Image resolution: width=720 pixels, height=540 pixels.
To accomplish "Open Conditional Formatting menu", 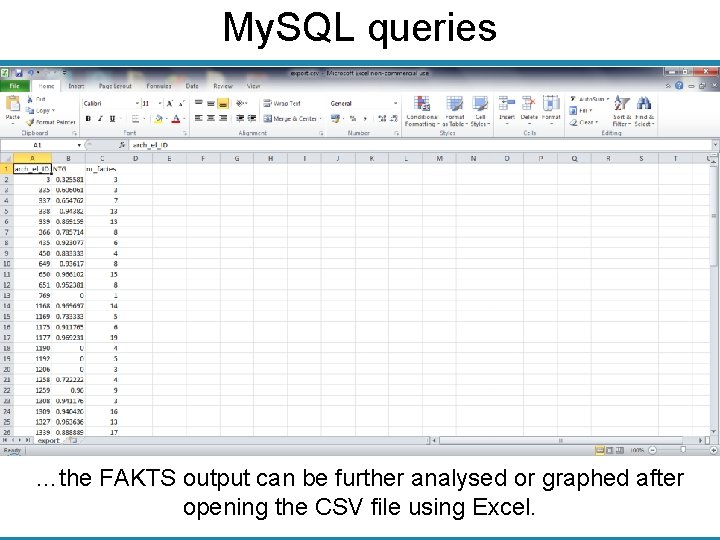I will pos(422,111).
